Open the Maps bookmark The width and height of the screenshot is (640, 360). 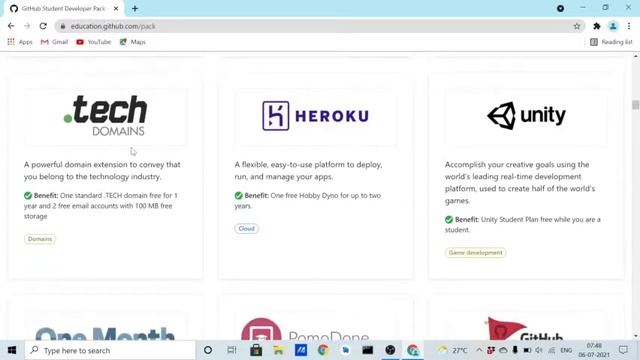click(x=133, y=42)
